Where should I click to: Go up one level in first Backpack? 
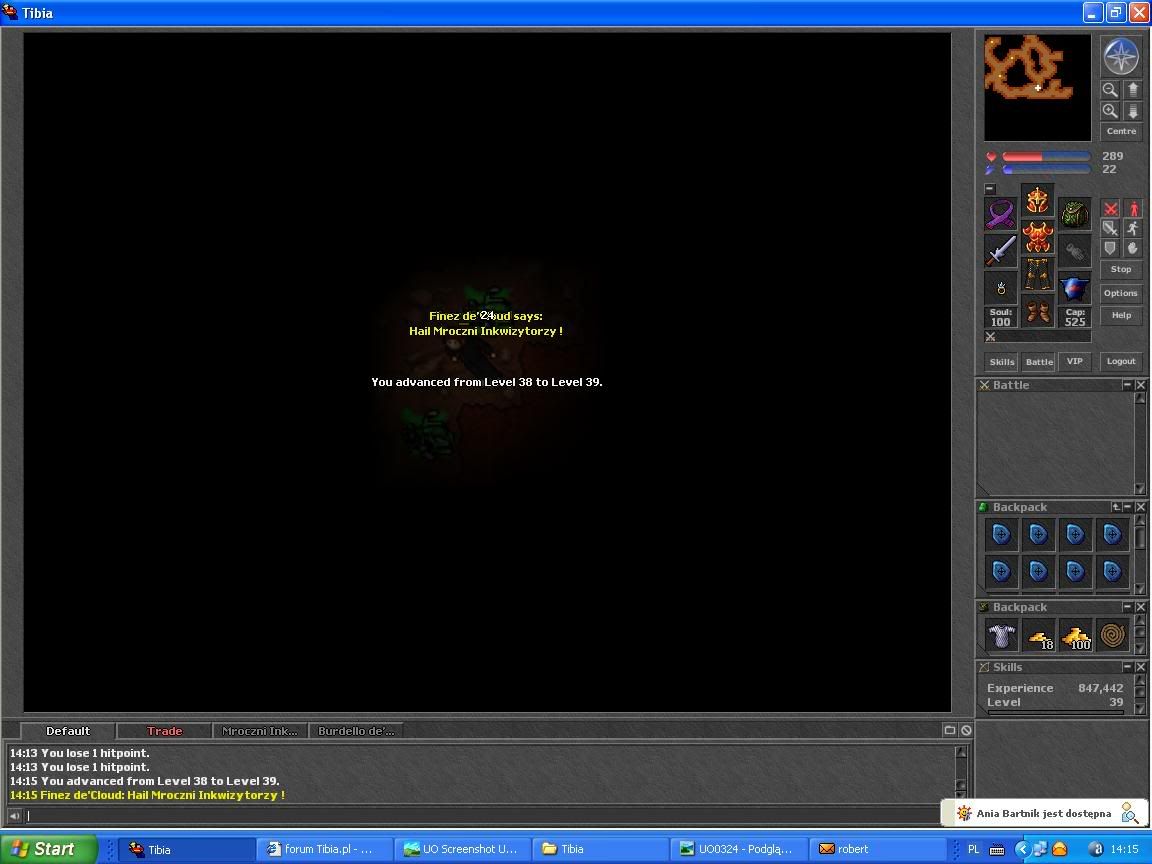[1116, 507]
